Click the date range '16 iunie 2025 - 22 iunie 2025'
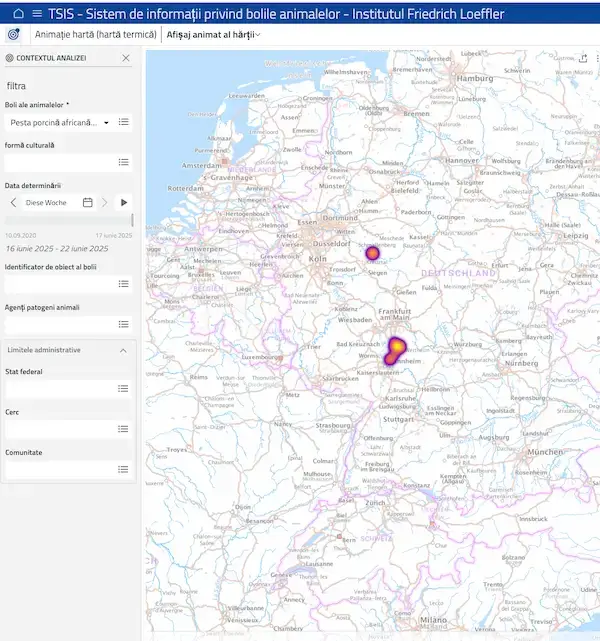The width and height of the screenshot is (600, 641). [57, 249]
